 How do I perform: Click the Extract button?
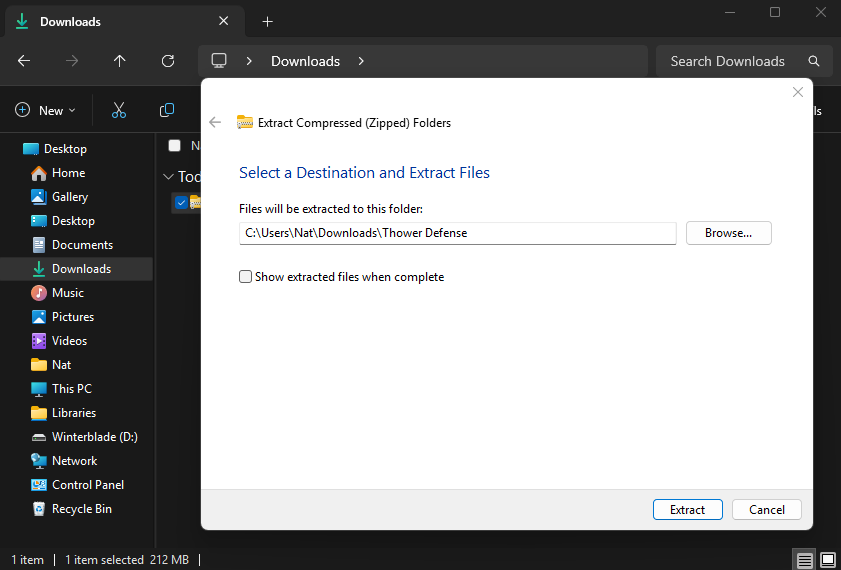[x=688, y=509]
